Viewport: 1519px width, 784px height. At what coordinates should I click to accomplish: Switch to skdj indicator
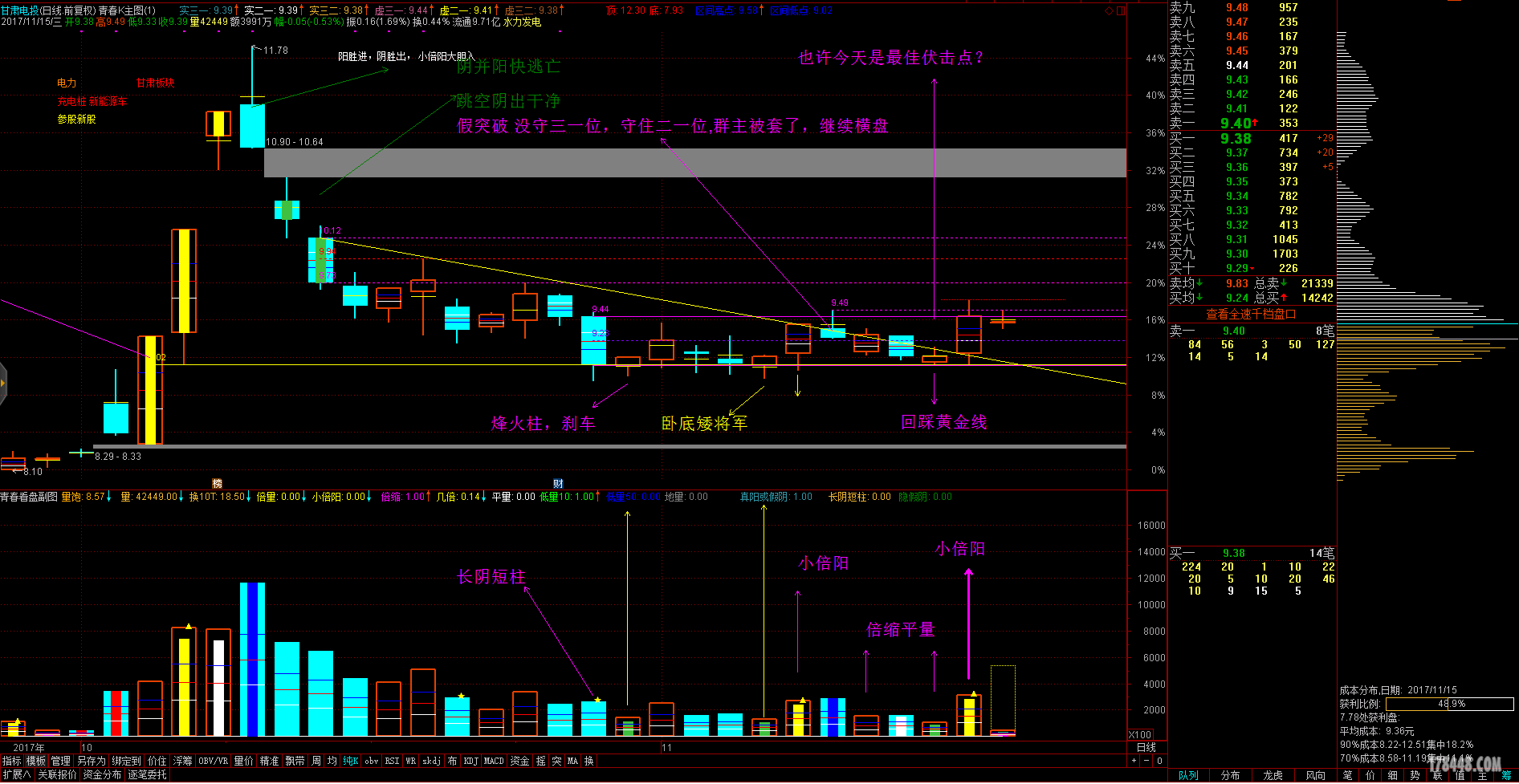pyautogui.click(x=431, y=761)
